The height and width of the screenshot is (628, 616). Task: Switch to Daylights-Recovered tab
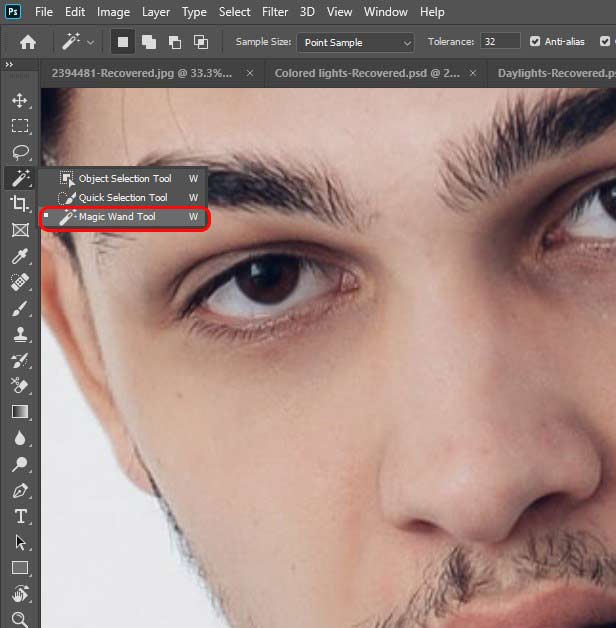pos(556,73)
